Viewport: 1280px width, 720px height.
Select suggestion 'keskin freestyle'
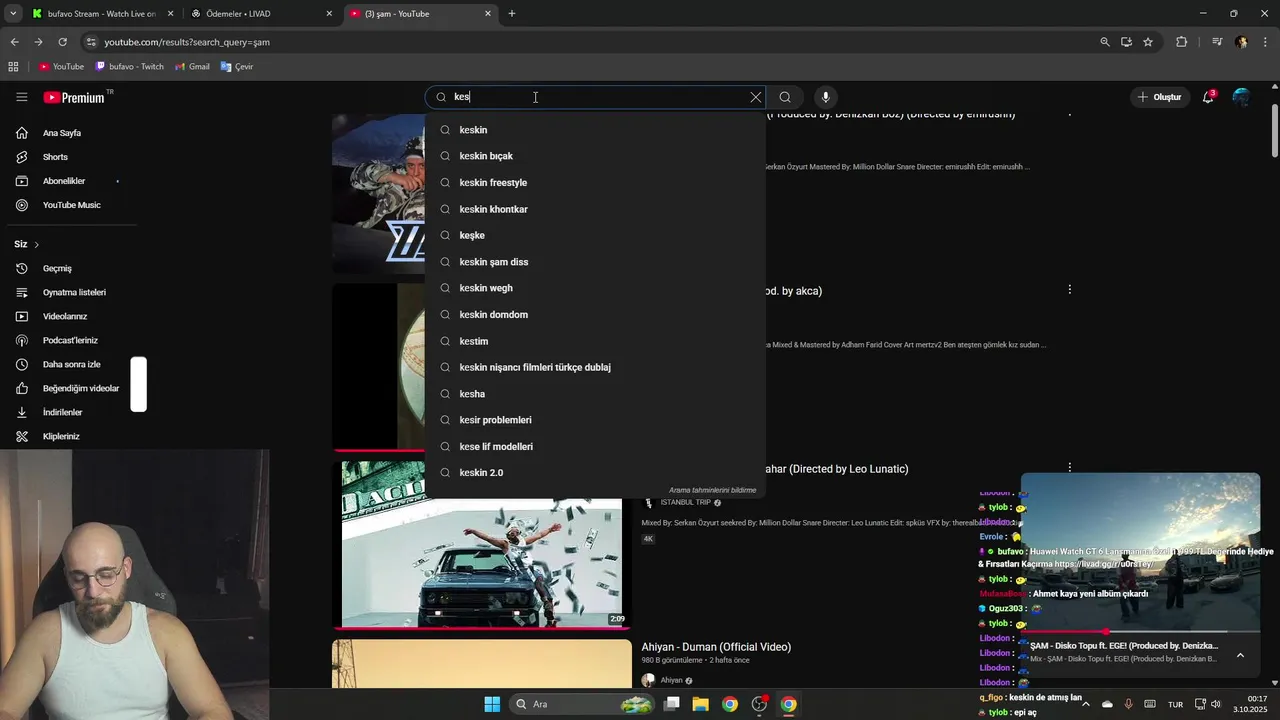595,183
